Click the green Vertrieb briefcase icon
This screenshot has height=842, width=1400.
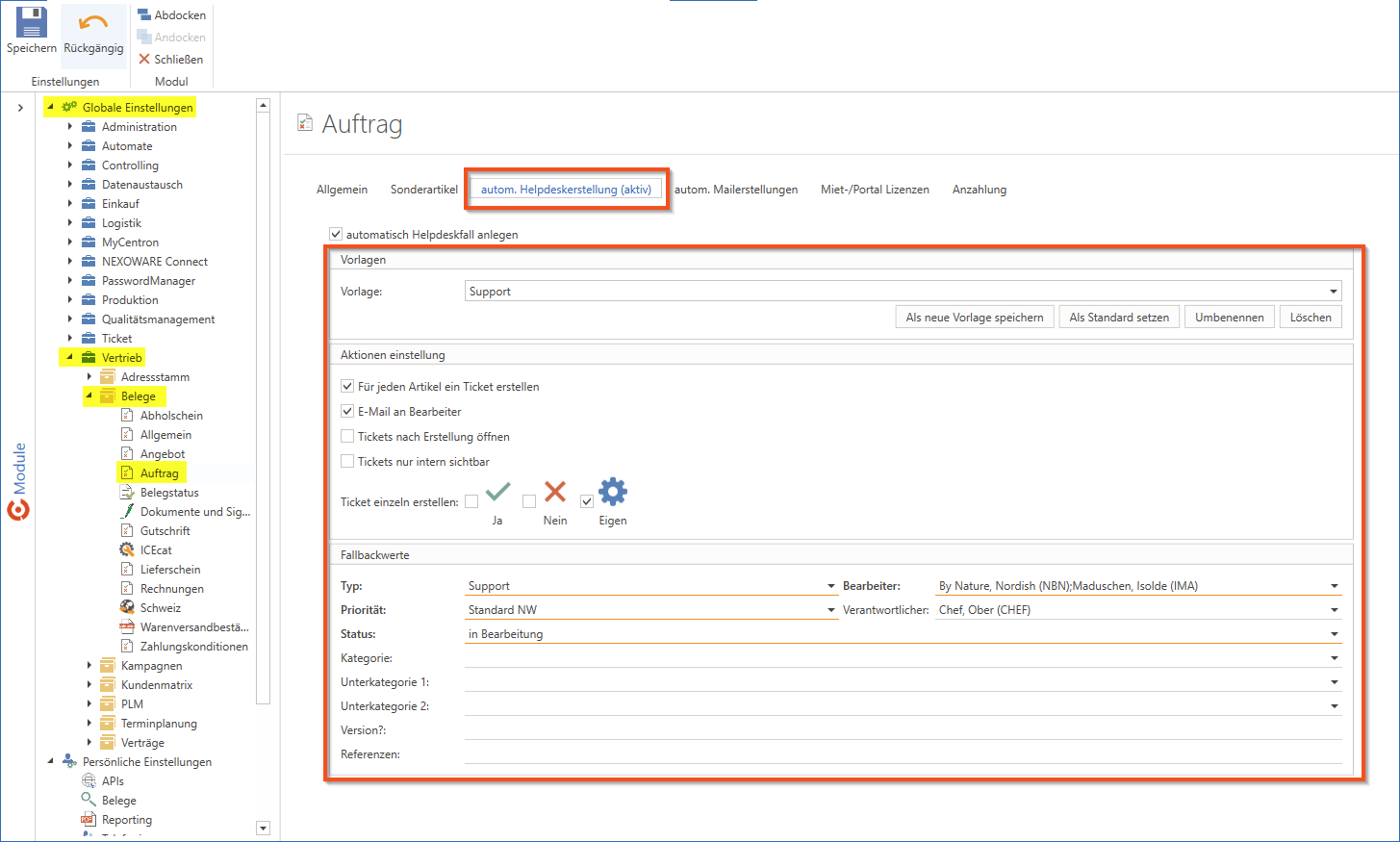(x=89, y=357)
